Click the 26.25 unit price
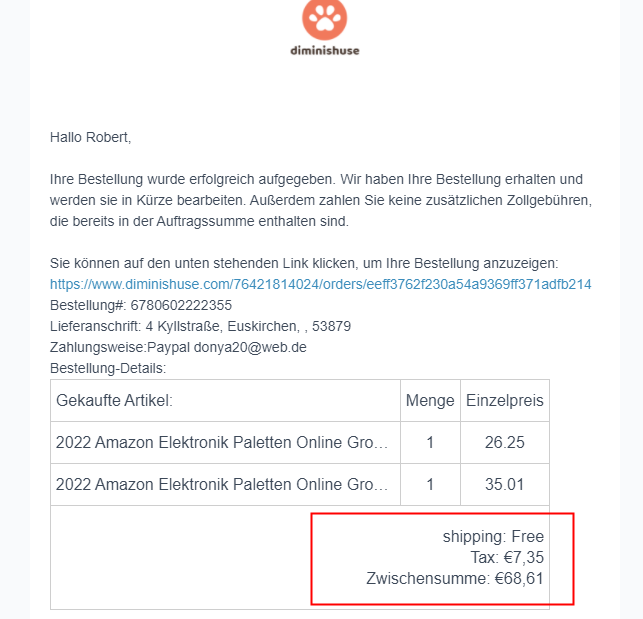Viewport: 643px width, 619px height. (504, 442)
